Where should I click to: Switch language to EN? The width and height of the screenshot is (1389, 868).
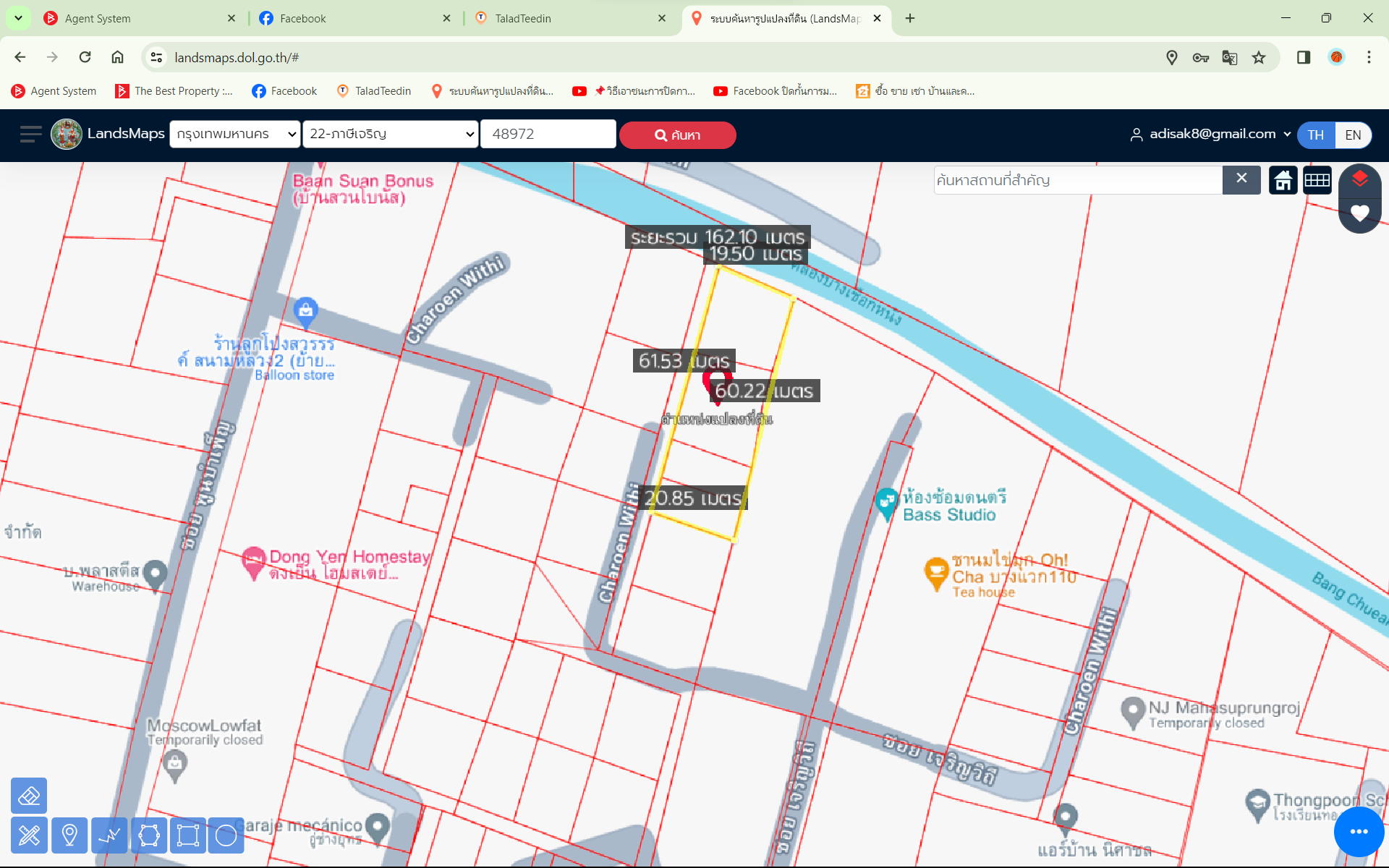(1353, 135)
